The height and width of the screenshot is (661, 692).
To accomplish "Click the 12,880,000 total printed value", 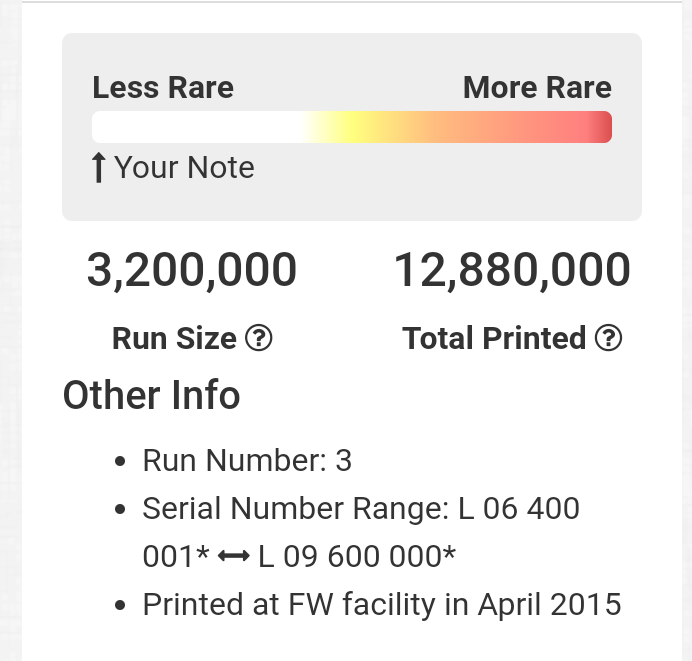I will pos(512,271).
